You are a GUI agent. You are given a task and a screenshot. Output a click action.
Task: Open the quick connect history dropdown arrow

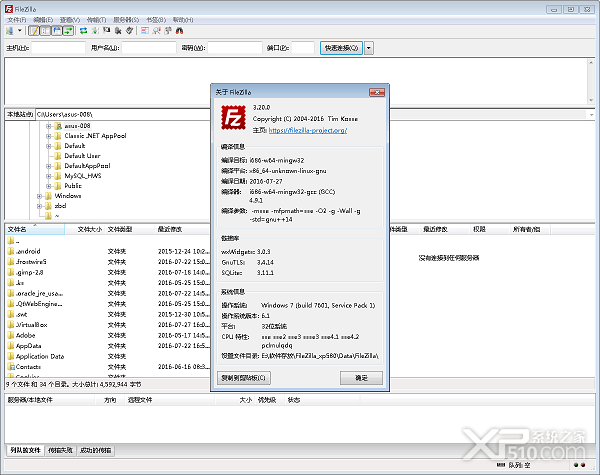click(368, 48)
